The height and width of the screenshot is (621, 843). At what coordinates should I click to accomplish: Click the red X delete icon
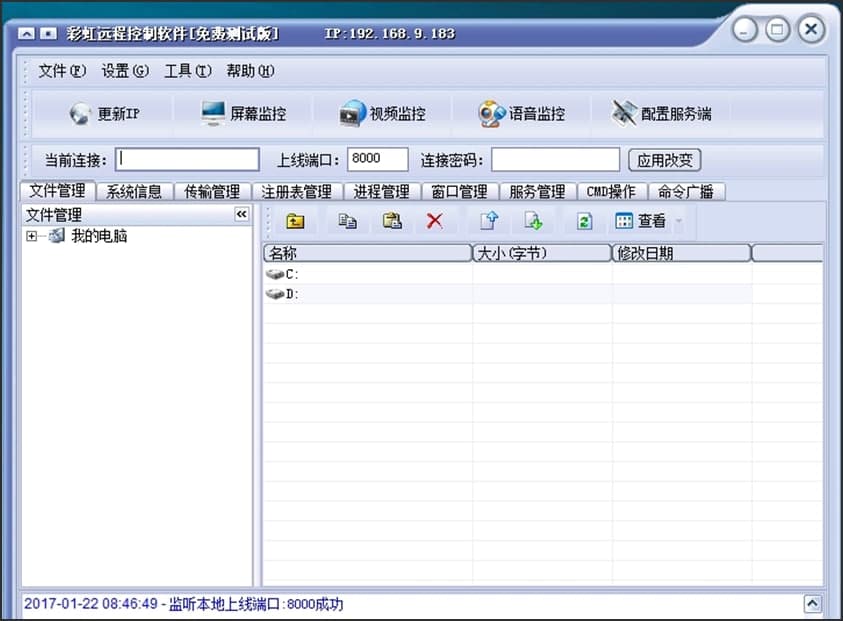point(434,221)
